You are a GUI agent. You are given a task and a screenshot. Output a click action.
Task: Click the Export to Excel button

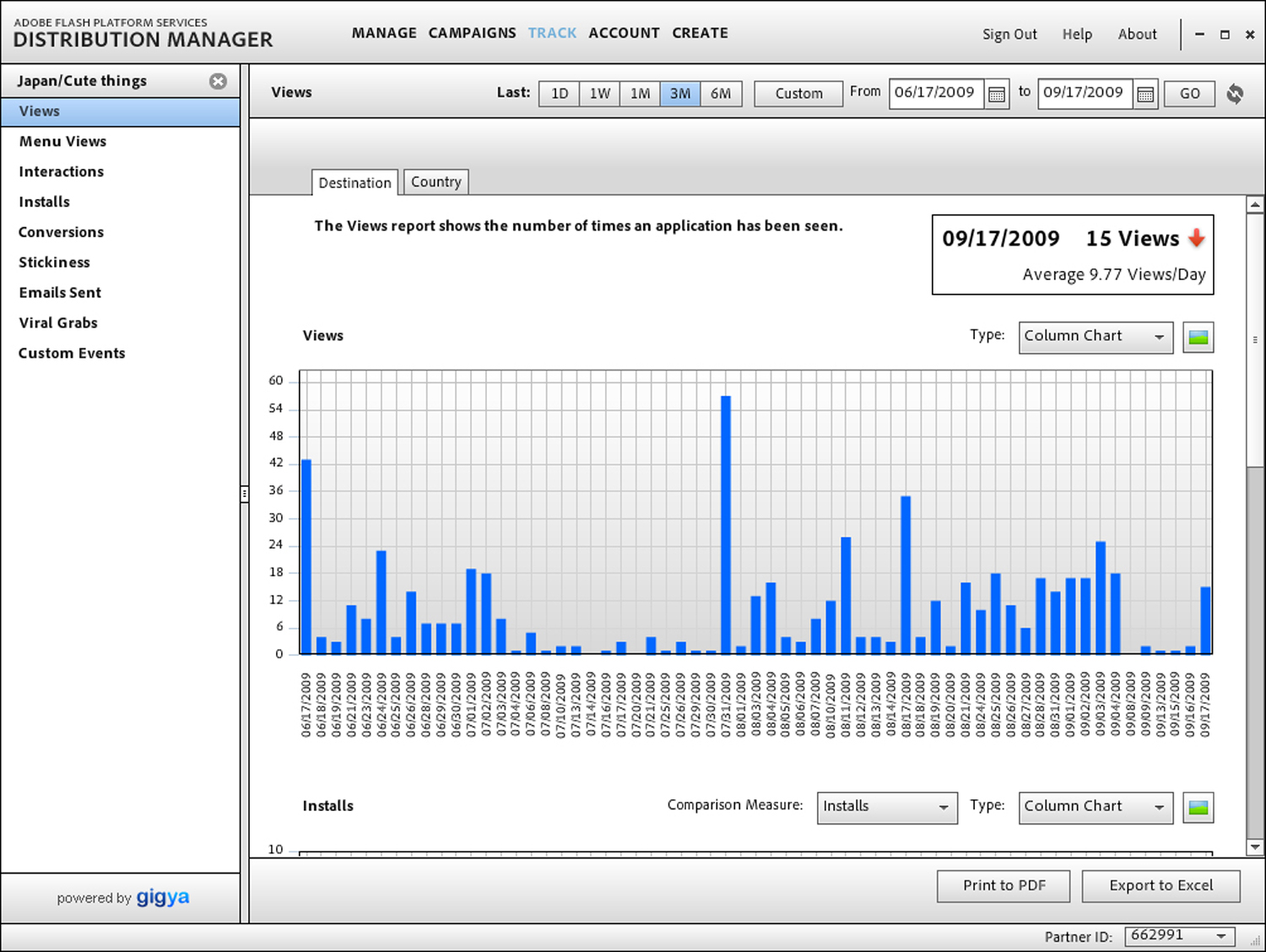coord(1160,885)
